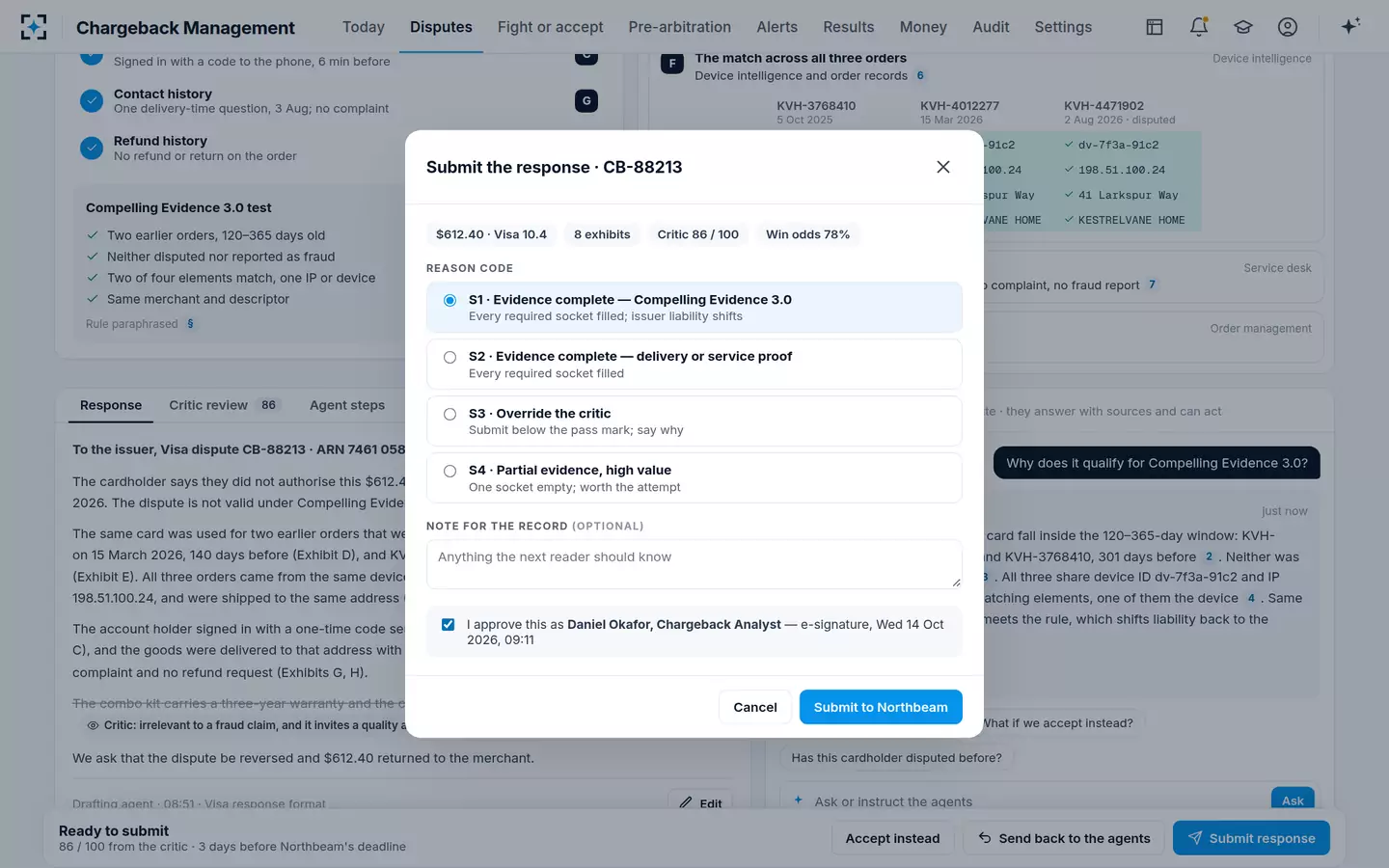The height and width of the screenshot is (868, 1389).
Task: Click source reference 2 in the agent answer
Action: [x=1209, y=556]
